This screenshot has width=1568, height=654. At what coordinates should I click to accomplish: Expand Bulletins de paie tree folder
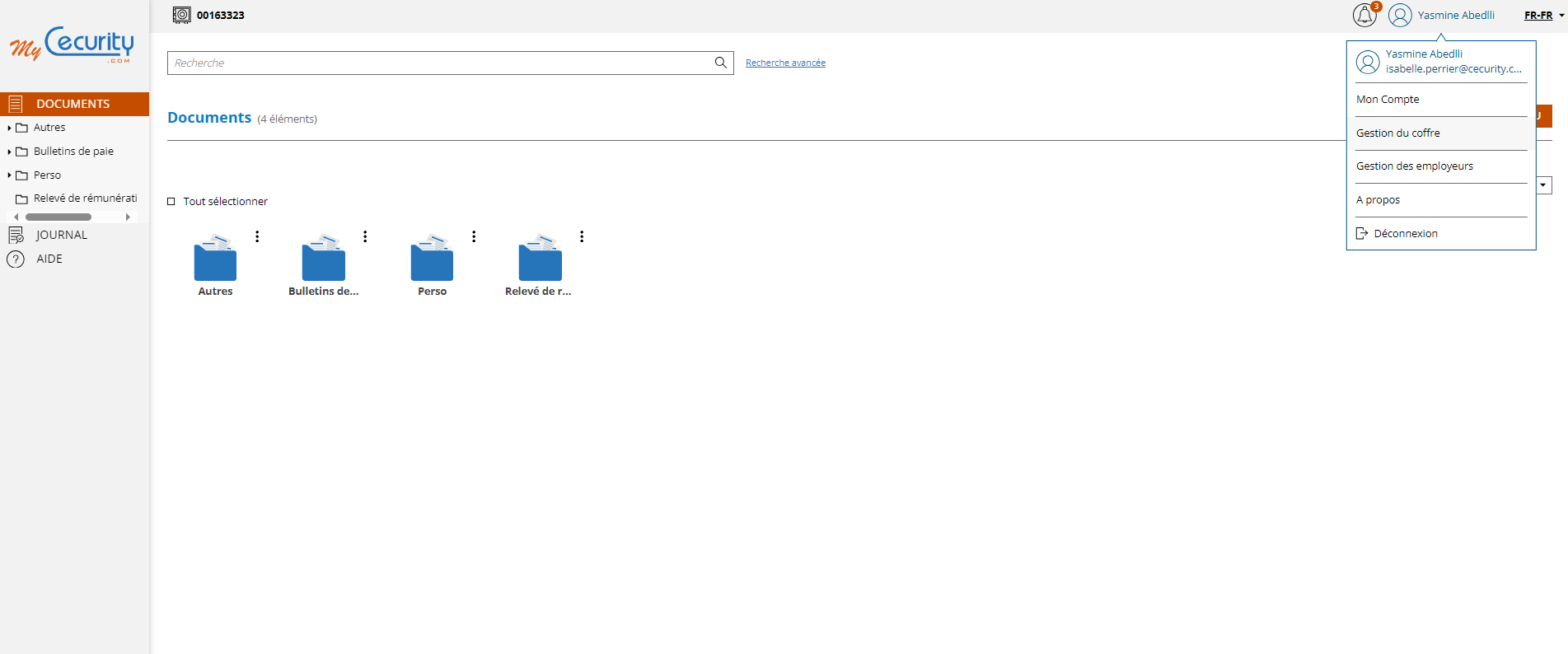9,152
